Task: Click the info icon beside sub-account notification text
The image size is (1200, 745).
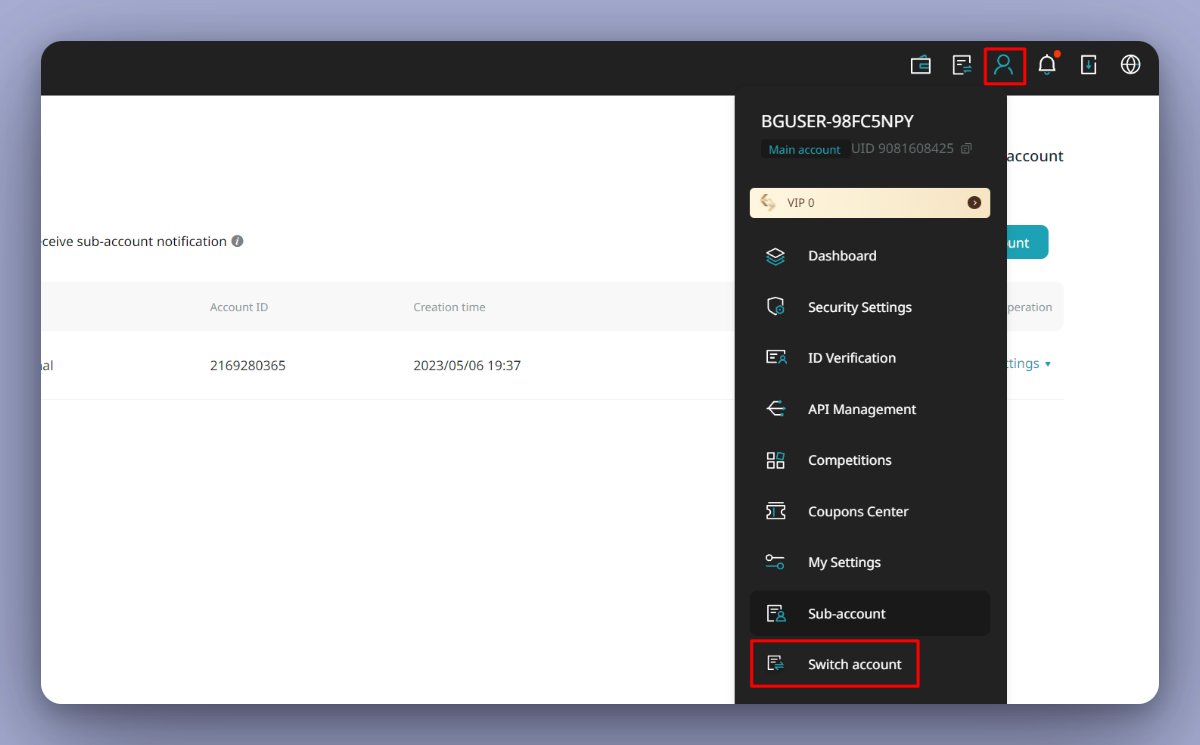Action: click(x=238, y=241)
